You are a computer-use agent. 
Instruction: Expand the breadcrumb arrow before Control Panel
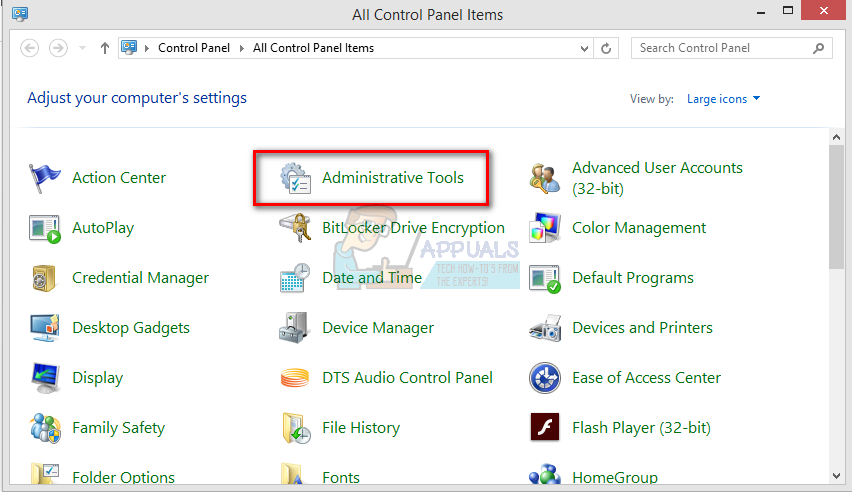(147, 48)
